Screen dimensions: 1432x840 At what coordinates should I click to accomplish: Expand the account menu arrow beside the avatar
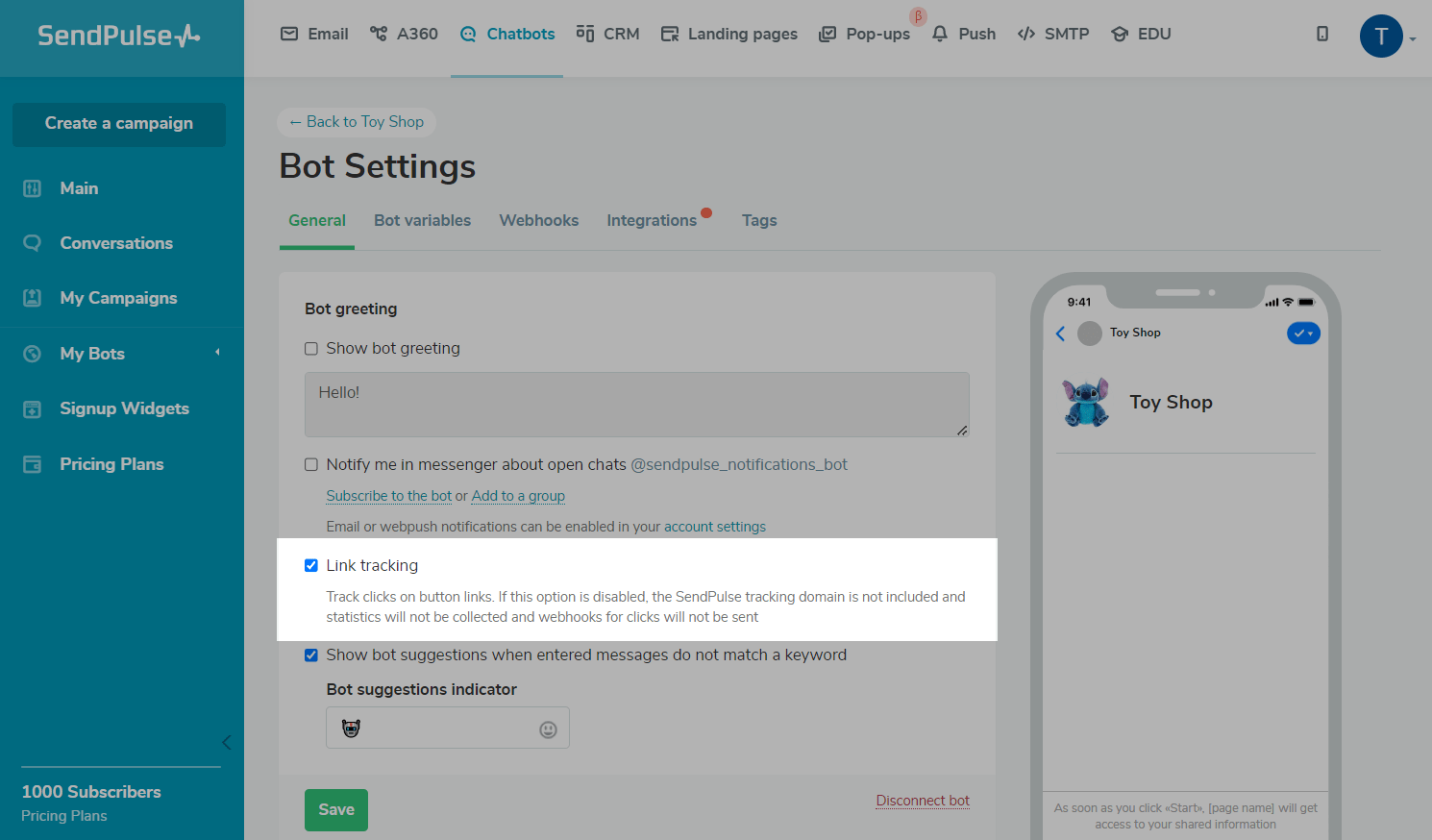1413,39
